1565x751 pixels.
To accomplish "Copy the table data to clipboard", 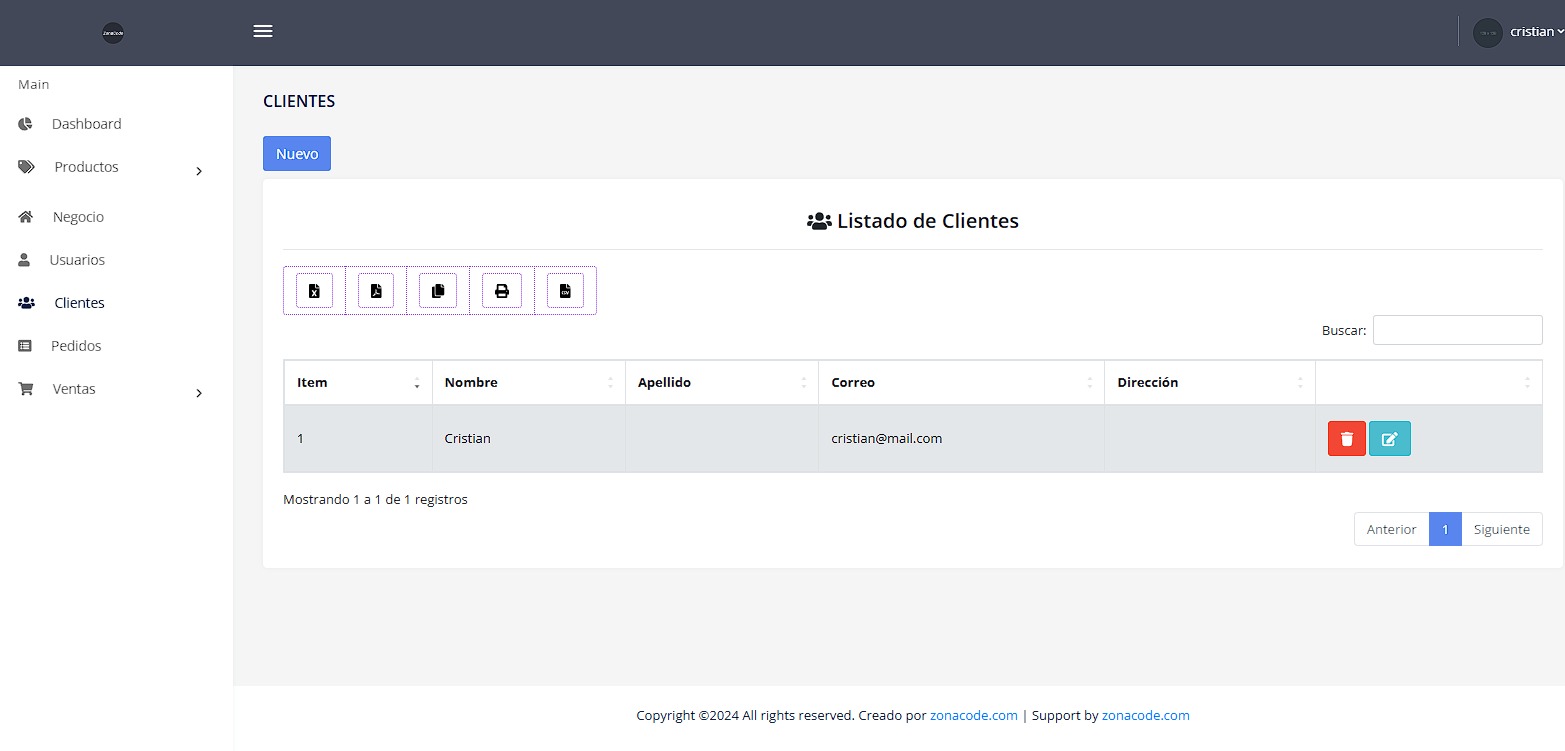I will (x=438, y=291).
